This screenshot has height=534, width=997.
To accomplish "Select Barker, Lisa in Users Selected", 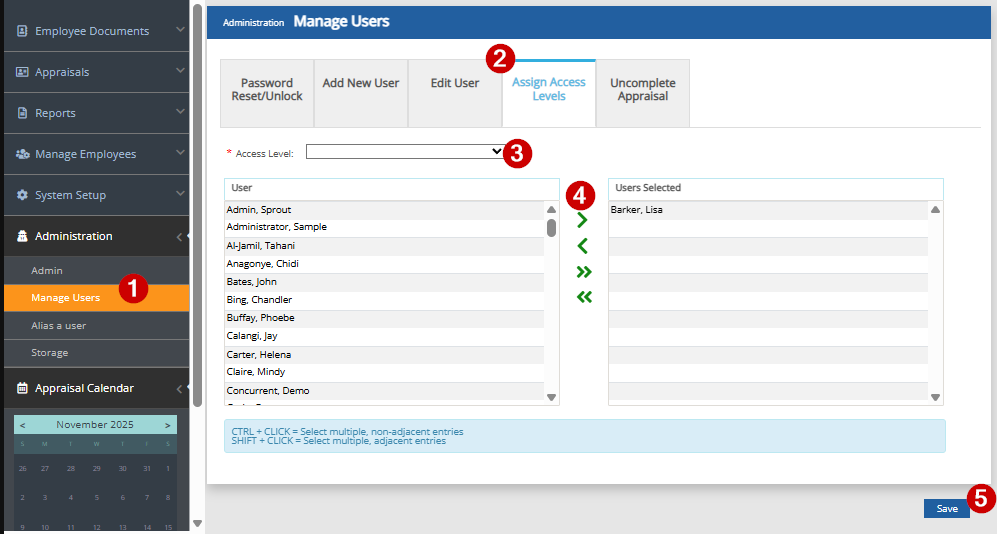I will [x=636, y=210].
